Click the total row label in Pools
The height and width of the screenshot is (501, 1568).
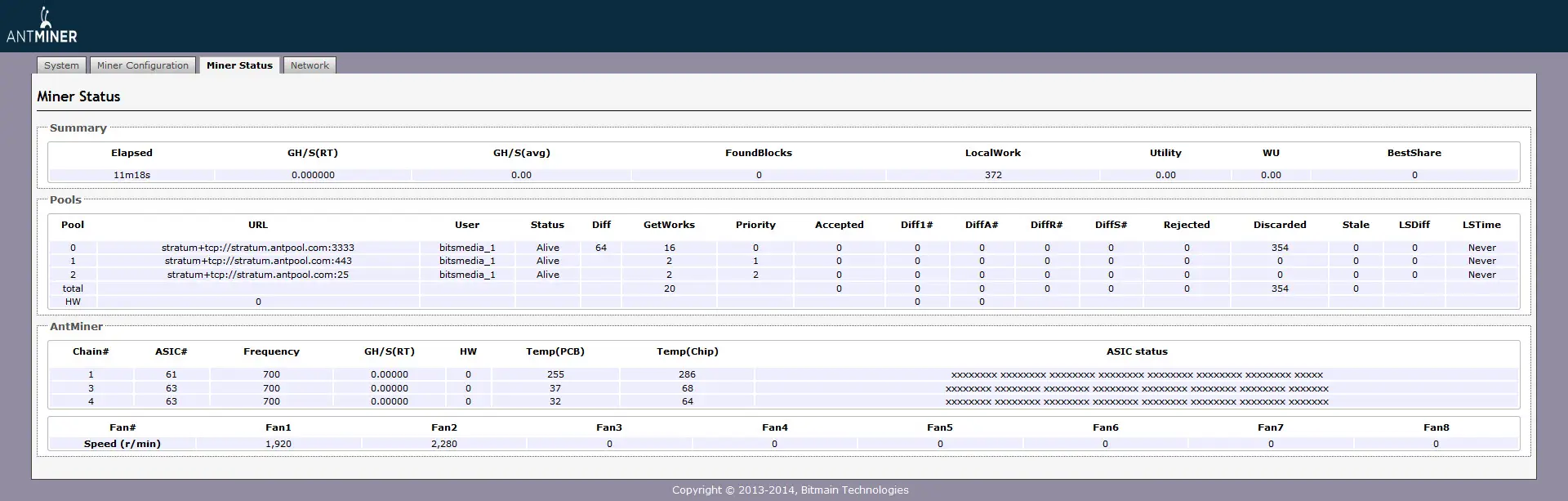[73, 289]
